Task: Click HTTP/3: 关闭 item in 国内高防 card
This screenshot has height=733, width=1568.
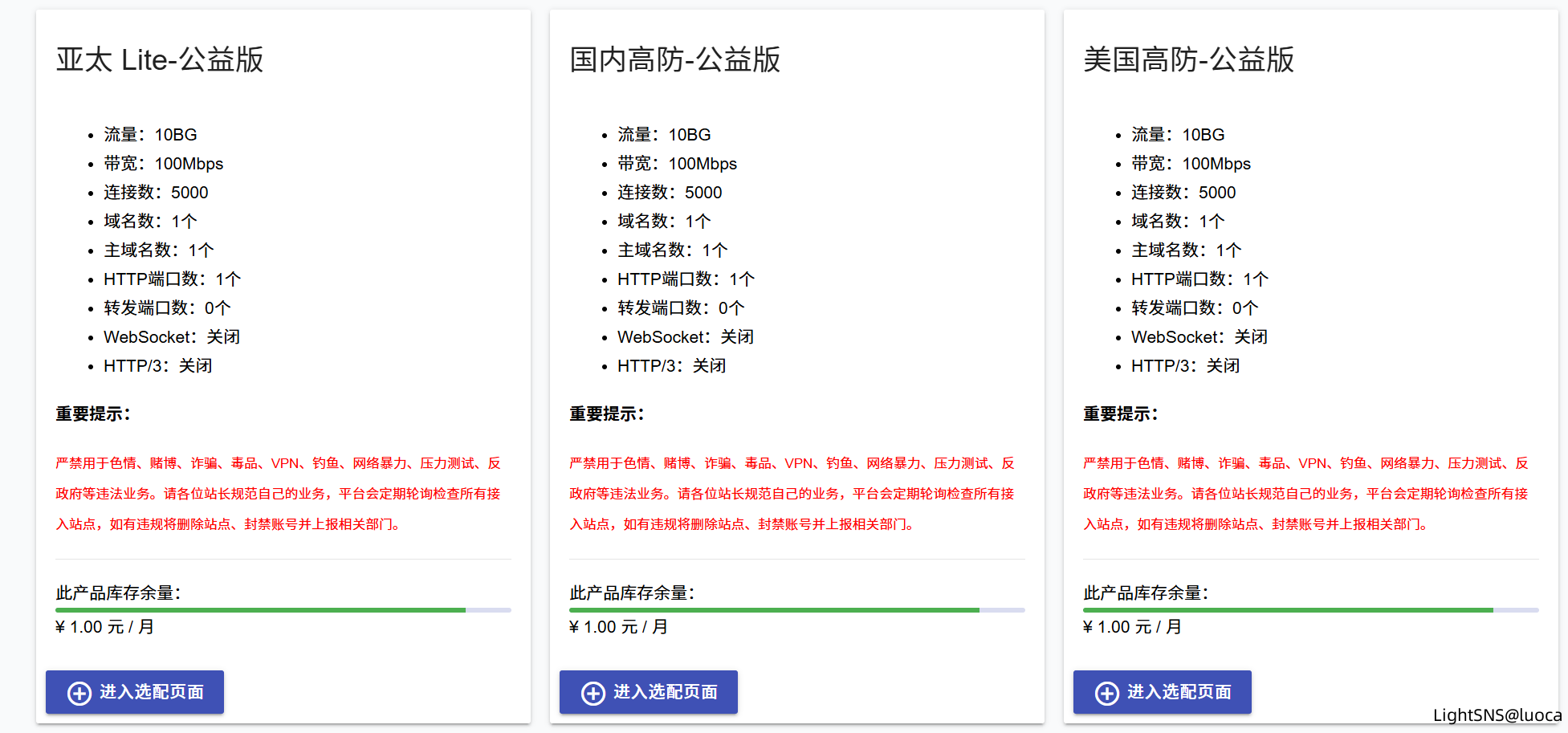Action: [671, 366]
